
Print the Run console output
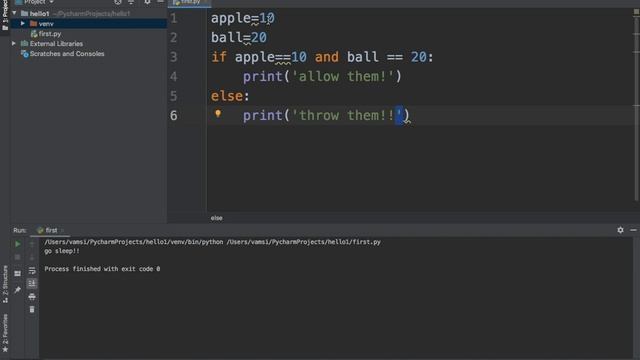click(x=32, y=297)
